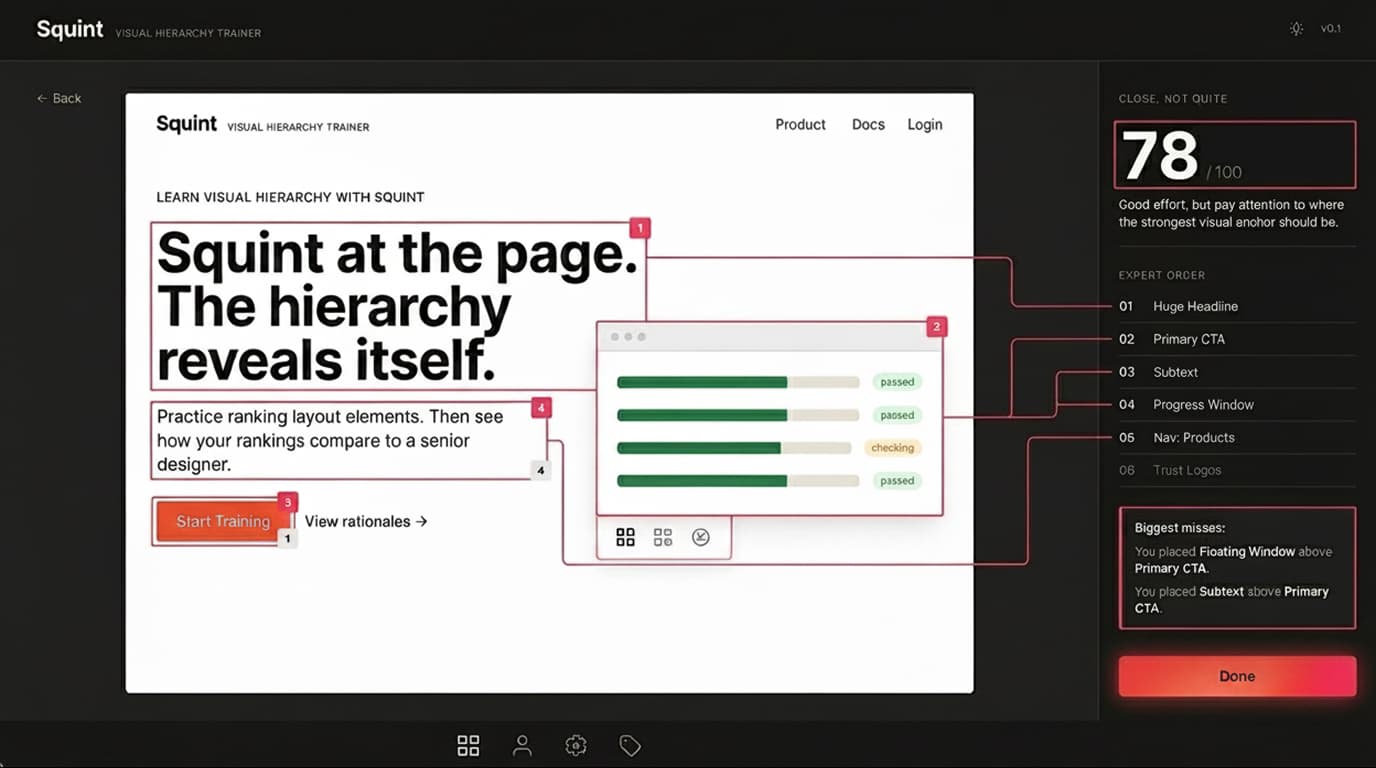
Task: Select the bold grid icon under the progress window
Action: click(x=625, y=538)
